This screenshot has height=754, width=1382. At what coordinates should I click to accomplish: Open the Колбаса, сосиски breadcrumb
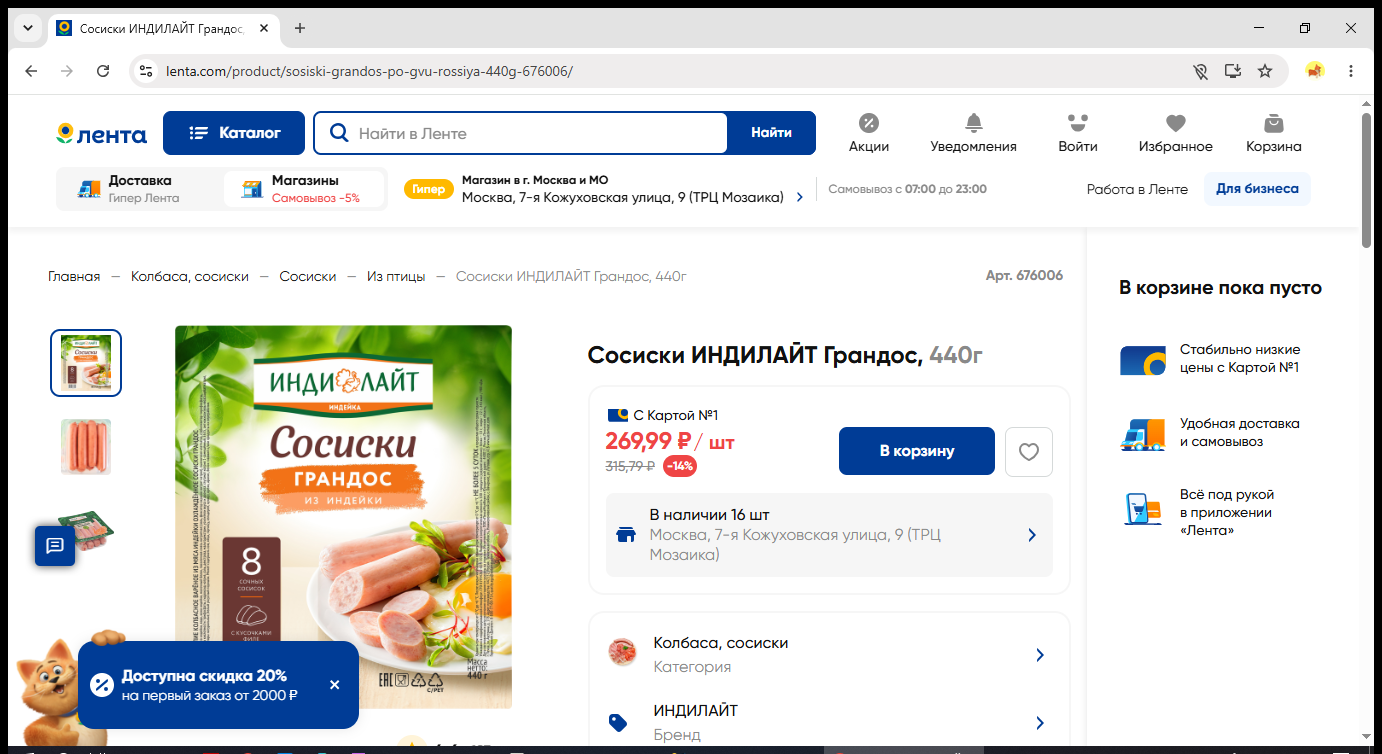tap(190, 276)
